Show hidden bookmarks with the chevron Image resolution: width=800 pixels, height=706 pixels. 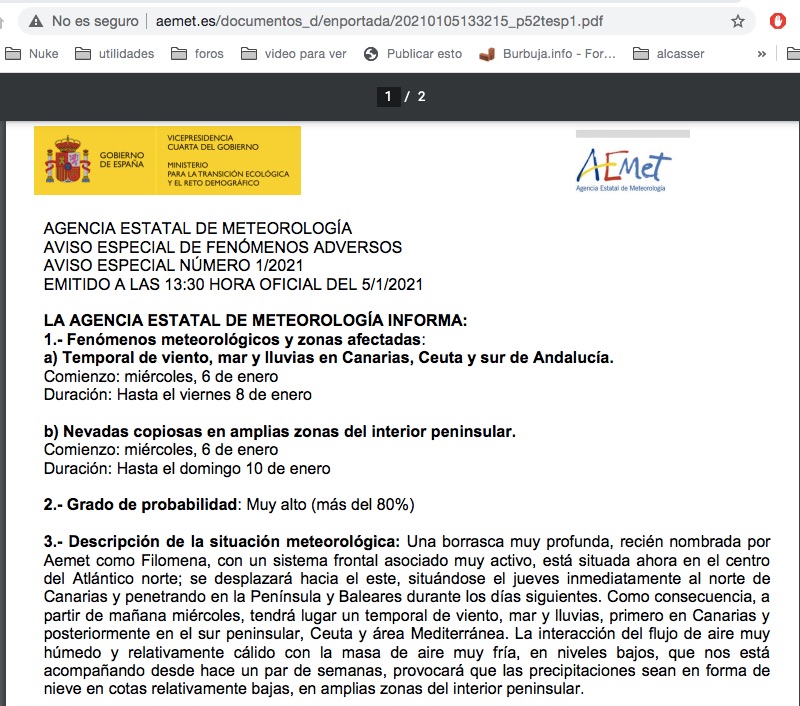click(762, 54)
